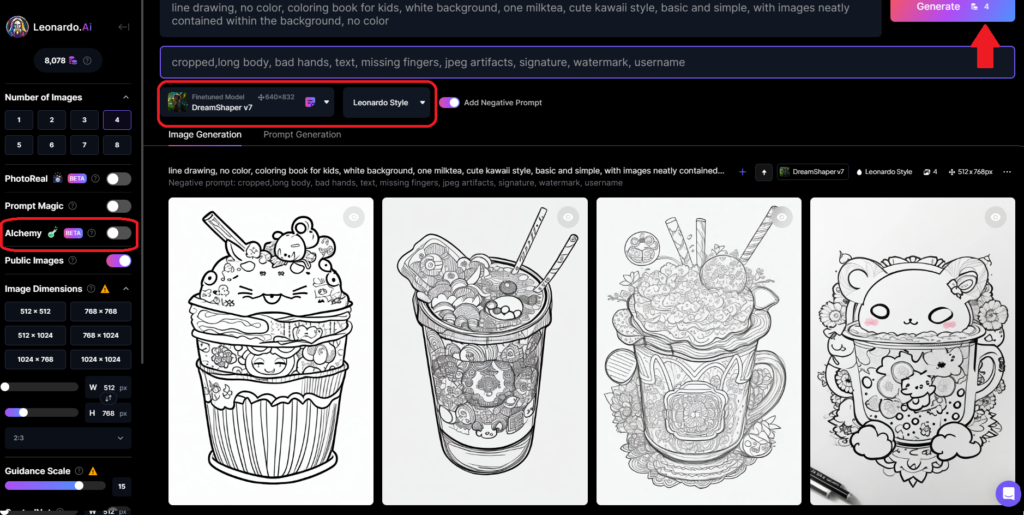Enable the PhotoReal toggle
Viewport: 1024px width, 515px height.
pyautogui.click(x=119, y=179)
